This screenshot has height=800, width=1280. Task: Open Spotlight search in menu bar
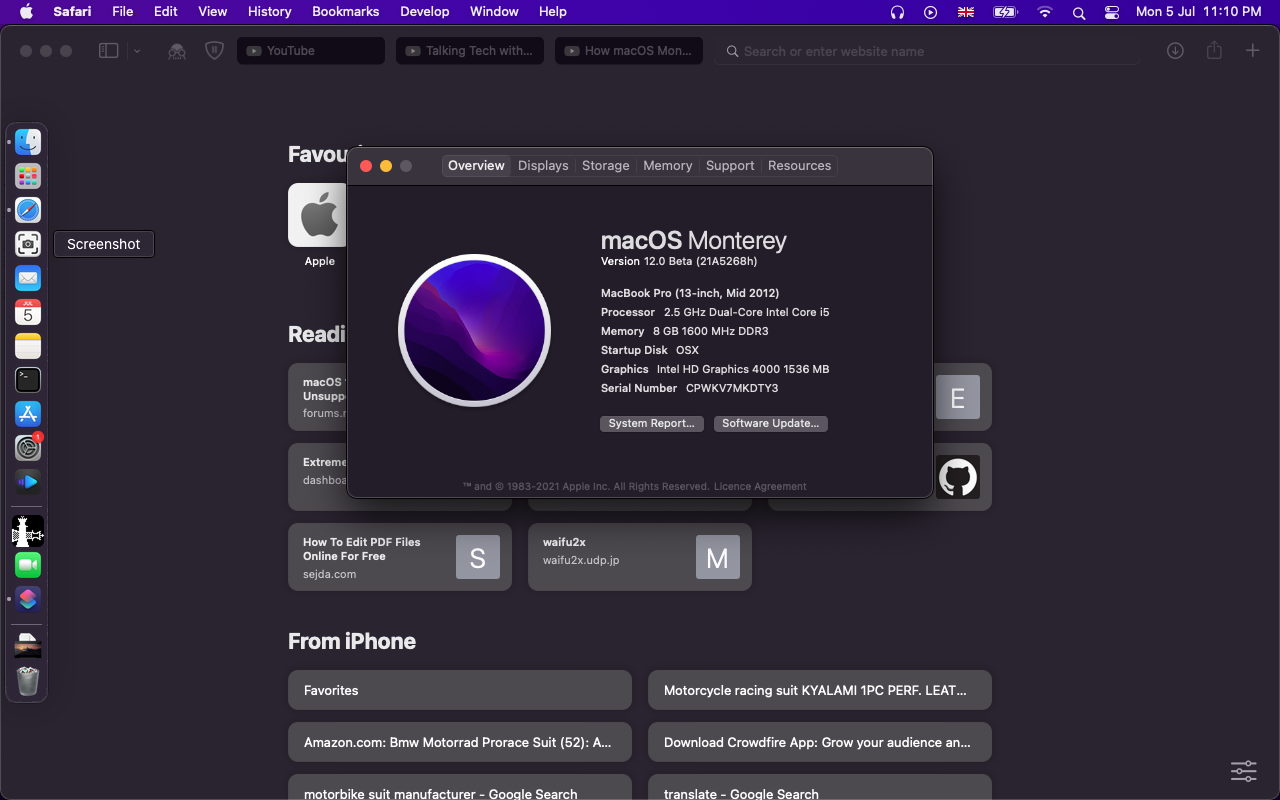(1079, 12)
